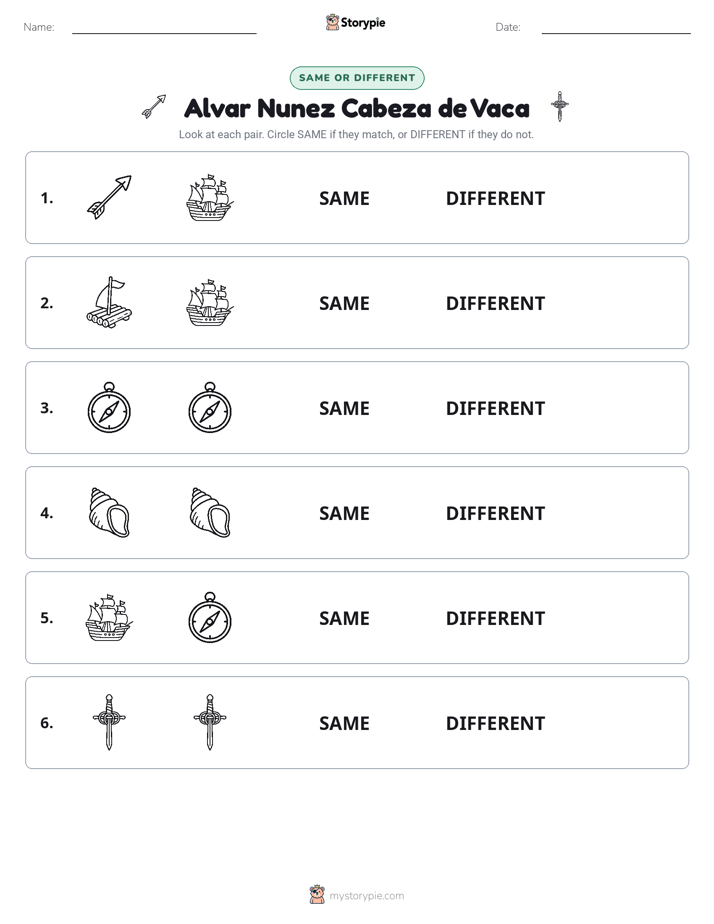Click the left compass in row 3
714x924 pixels.
click(109, 407)
